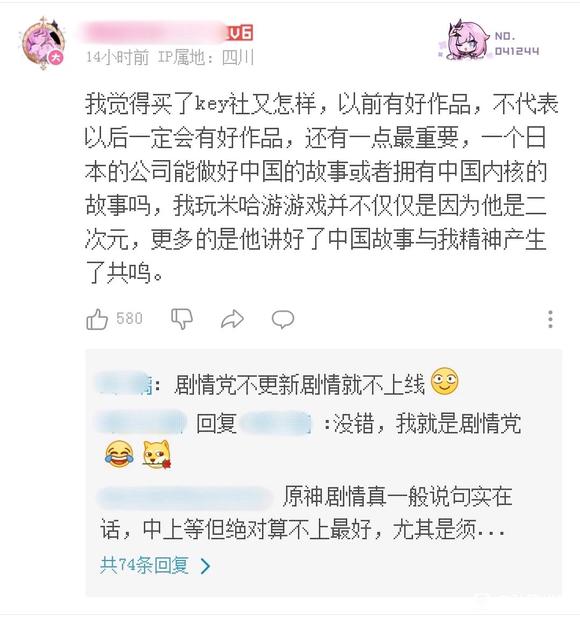This screenshot has height=617, width=580.
Task: Click the doge with rose emoji
Action: click(157, 454)
